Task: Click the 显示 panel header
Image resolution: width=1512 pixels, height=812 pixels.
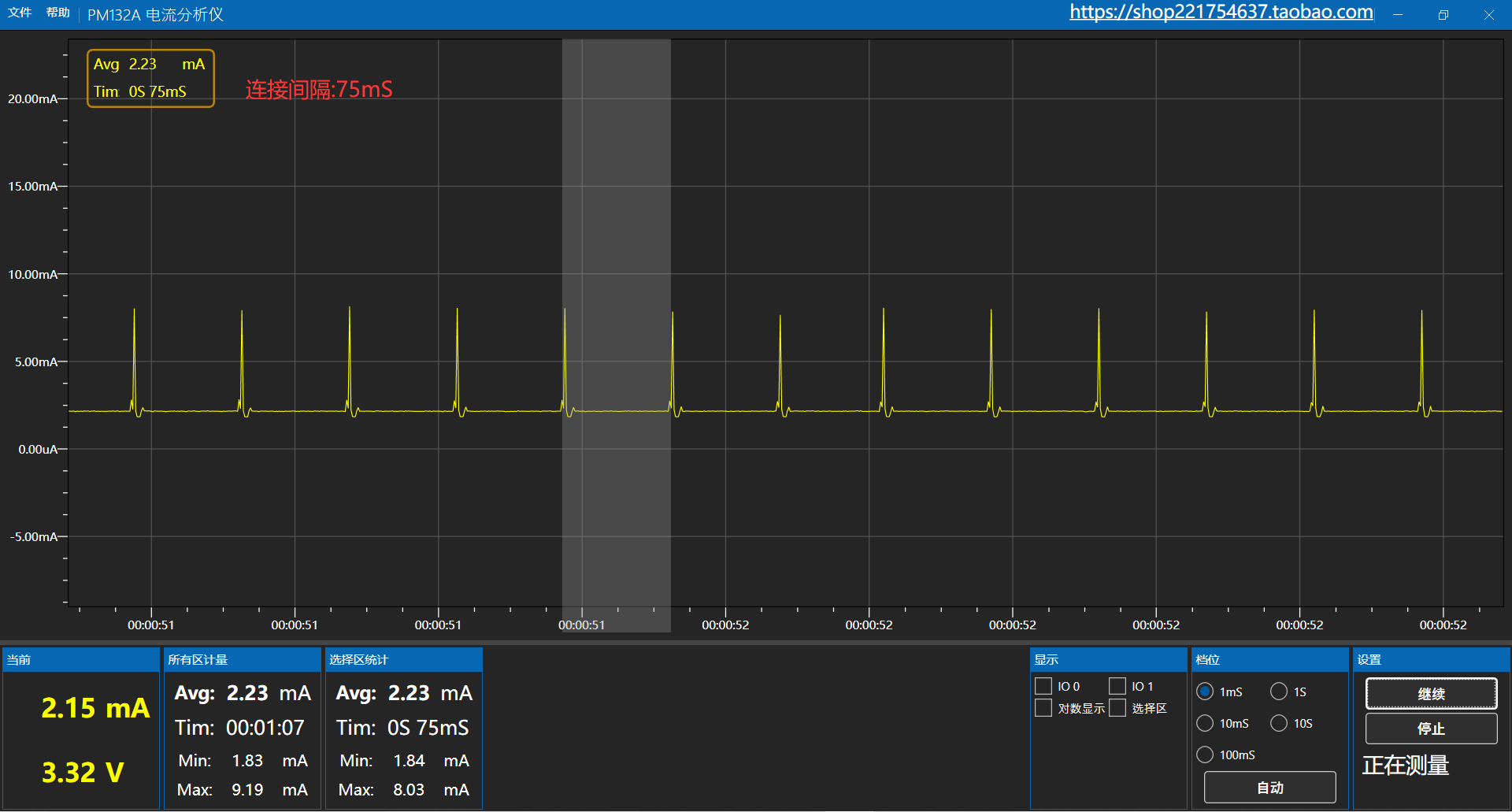Action: point(1108,659)
